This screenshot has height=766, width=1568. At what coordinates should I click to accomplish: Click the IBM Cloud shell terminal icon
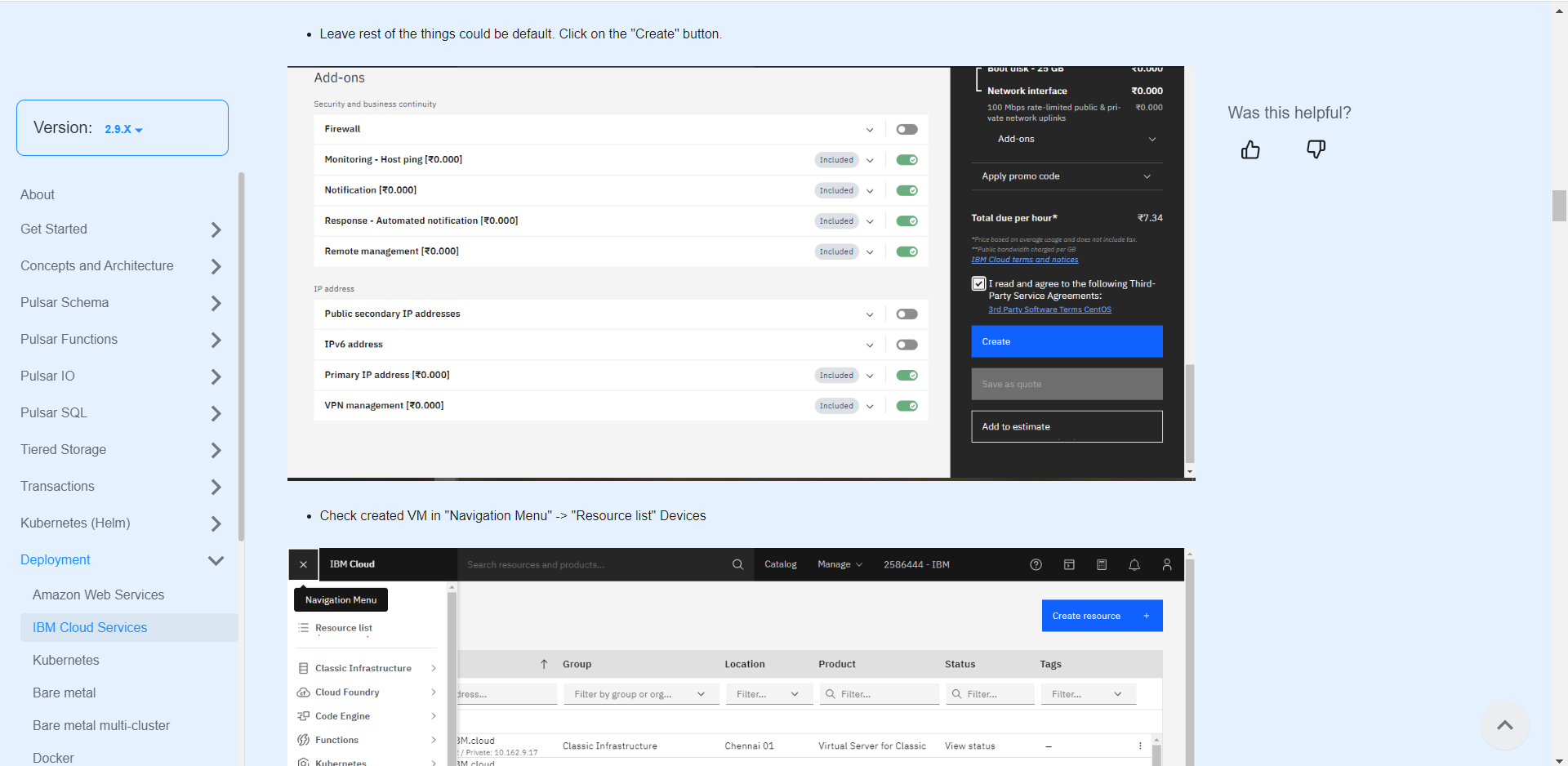[1069, 564]
